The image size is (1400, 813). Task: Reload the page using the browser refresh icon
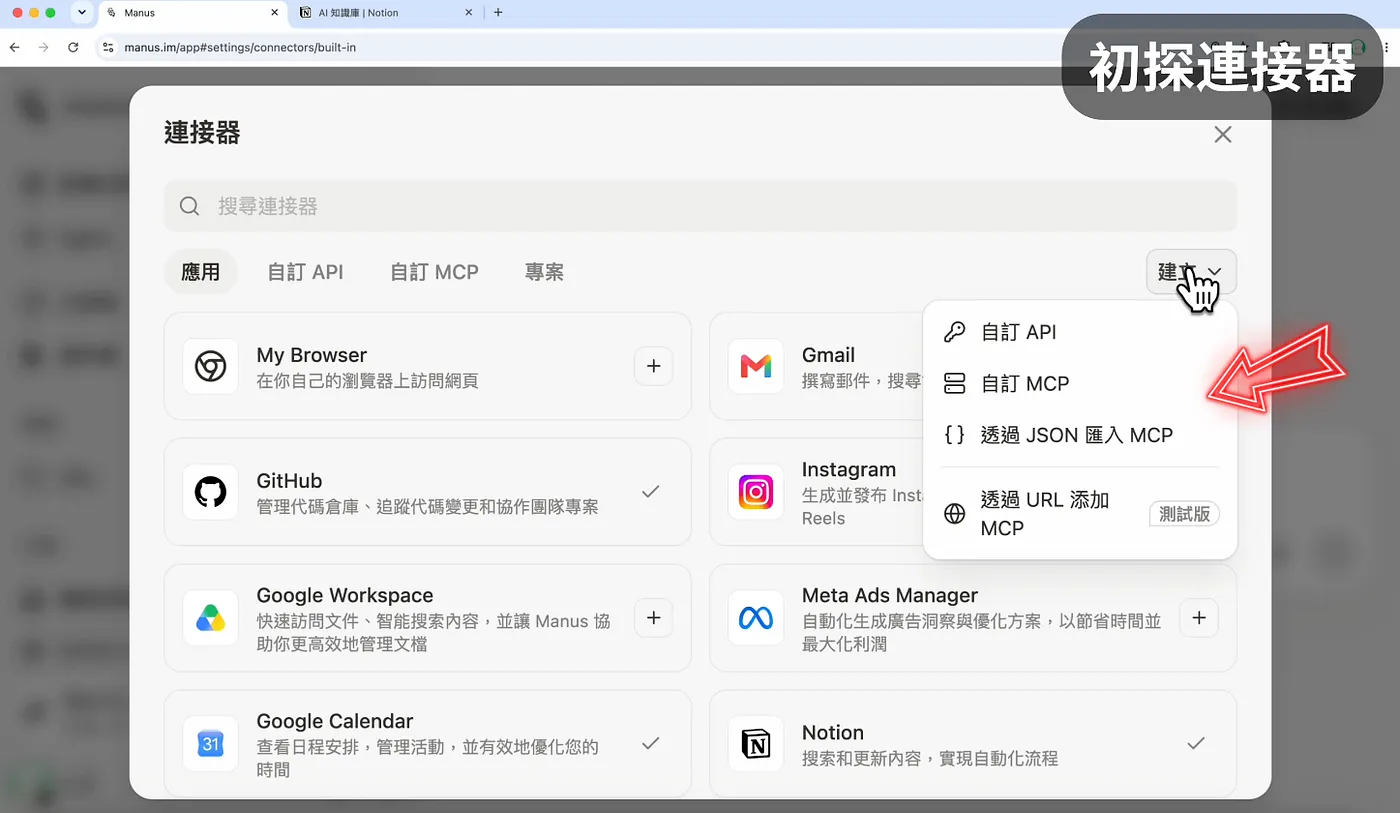pyautogui.click(x=73, y=47)
